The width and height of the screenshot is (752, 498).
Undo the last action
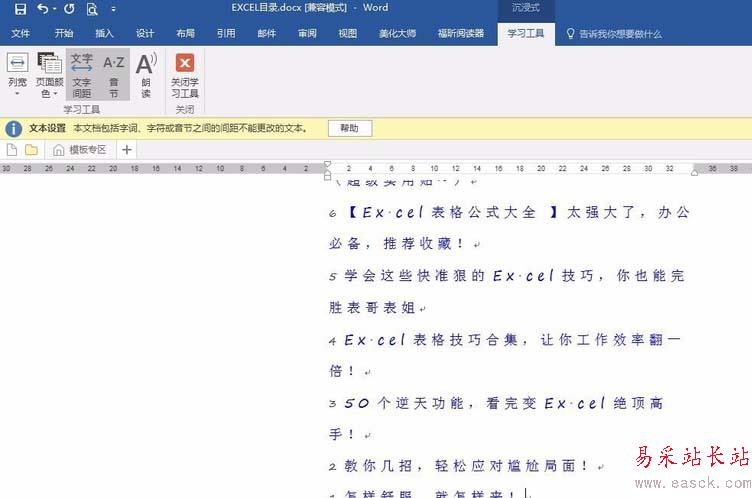(x=42, y=8)
